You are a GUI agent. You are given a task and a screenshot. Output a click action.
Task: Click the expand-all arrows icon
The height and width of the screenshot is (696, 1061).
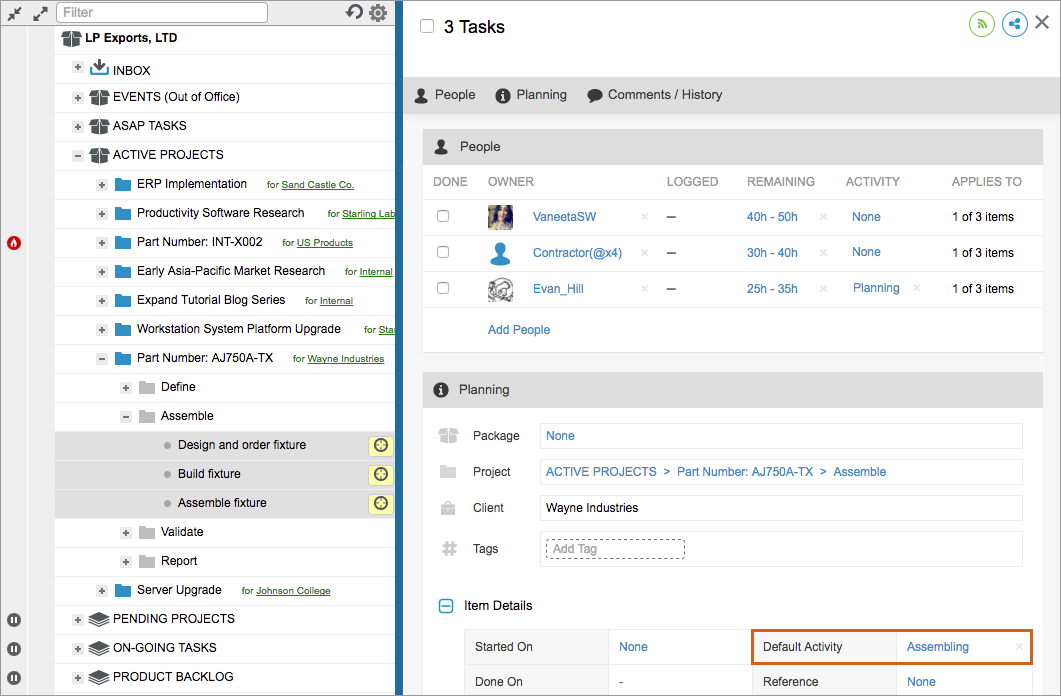(x=40, y=14)
